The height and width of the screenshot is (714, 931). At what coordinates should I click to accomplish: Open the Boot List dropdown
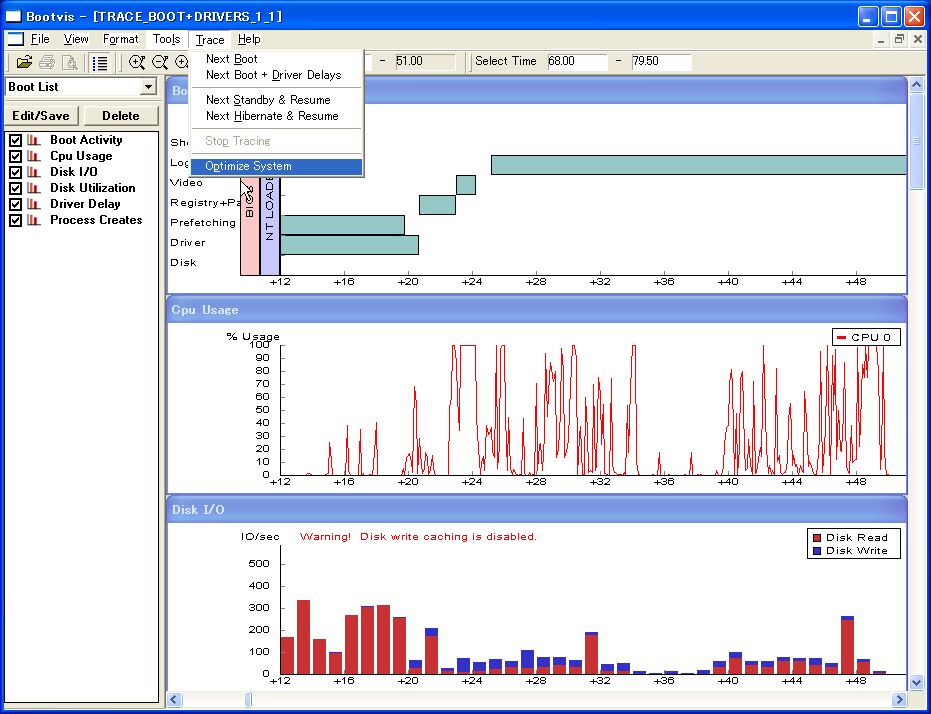click(x=148, y=87)
